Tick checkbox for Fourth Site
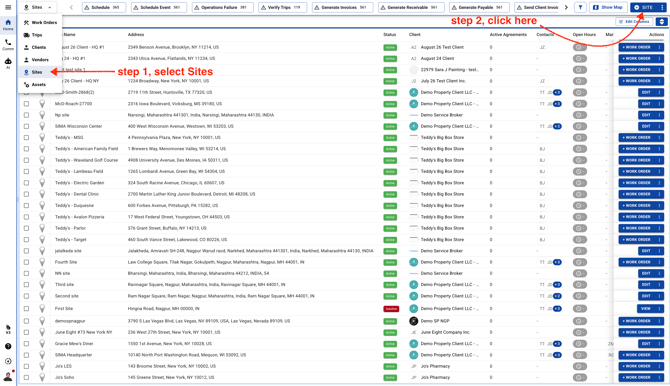Viewport: 670px width, 386px height. 26,262
